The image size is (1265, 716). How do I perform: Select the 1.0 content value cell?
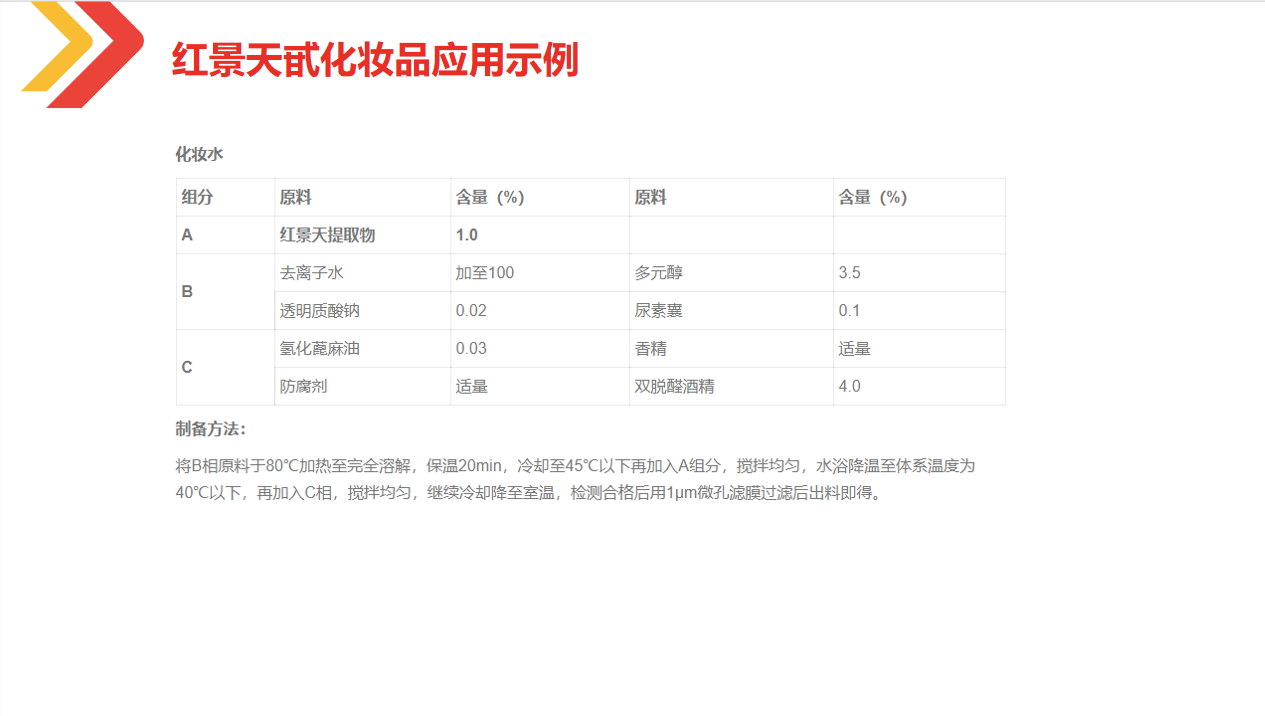coord(467,235)
